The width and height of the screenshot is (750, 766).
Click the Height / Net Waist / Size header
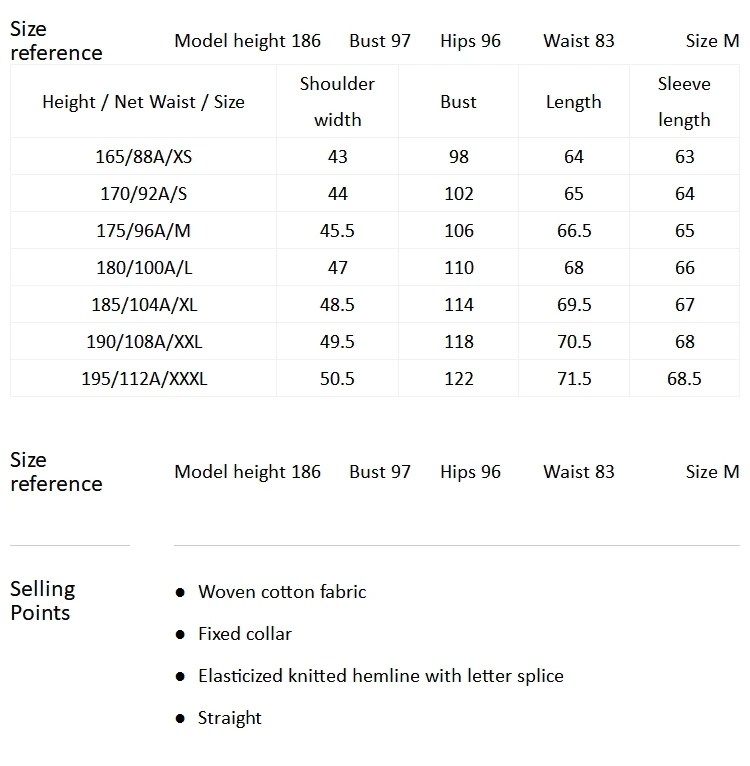(143, 102)
